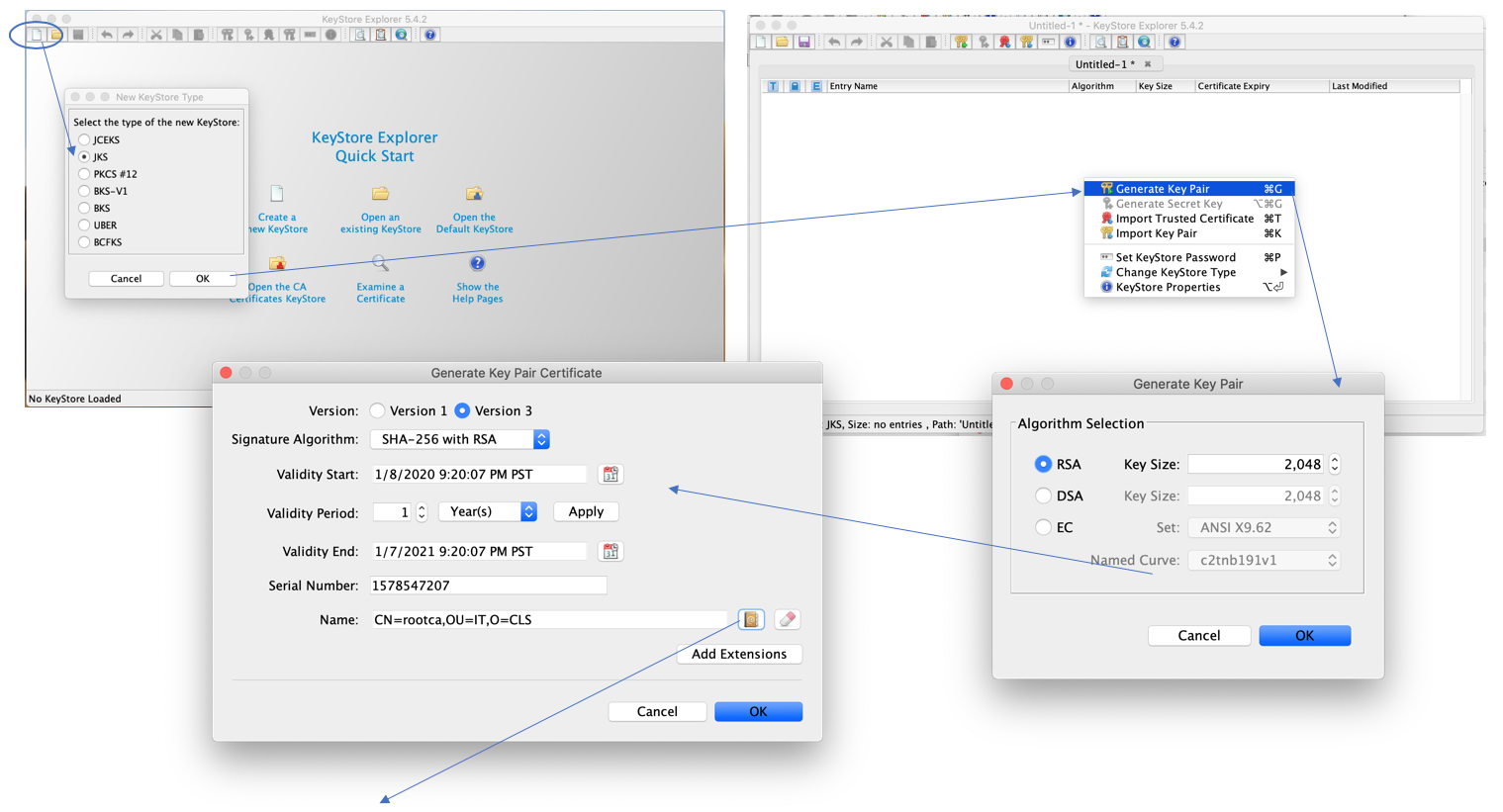Screen dimensions: 1503x812
Task: Select JKS keystore type
Action: coord(84,157)
